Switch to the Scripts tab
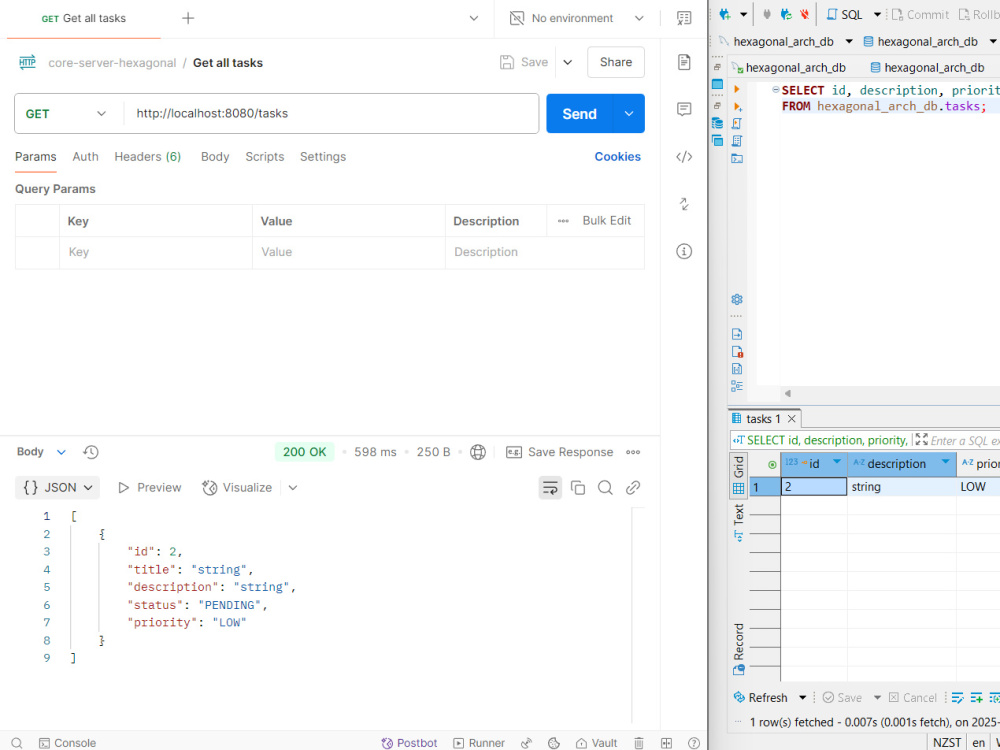The width and height of the screenshot is (1000, 750). [265, 157]
